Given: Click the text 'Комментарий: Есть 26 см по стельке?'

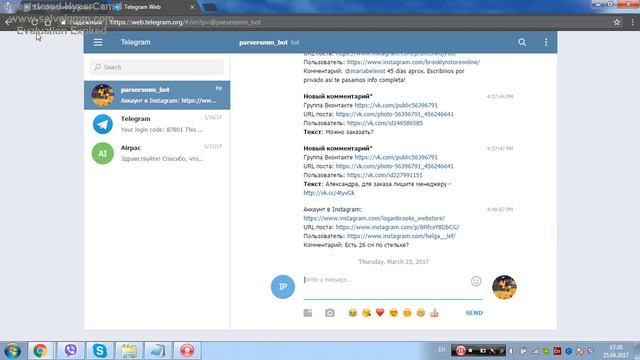Looking at the screenshot, I should pyautogui.click(x=356, y=245).
